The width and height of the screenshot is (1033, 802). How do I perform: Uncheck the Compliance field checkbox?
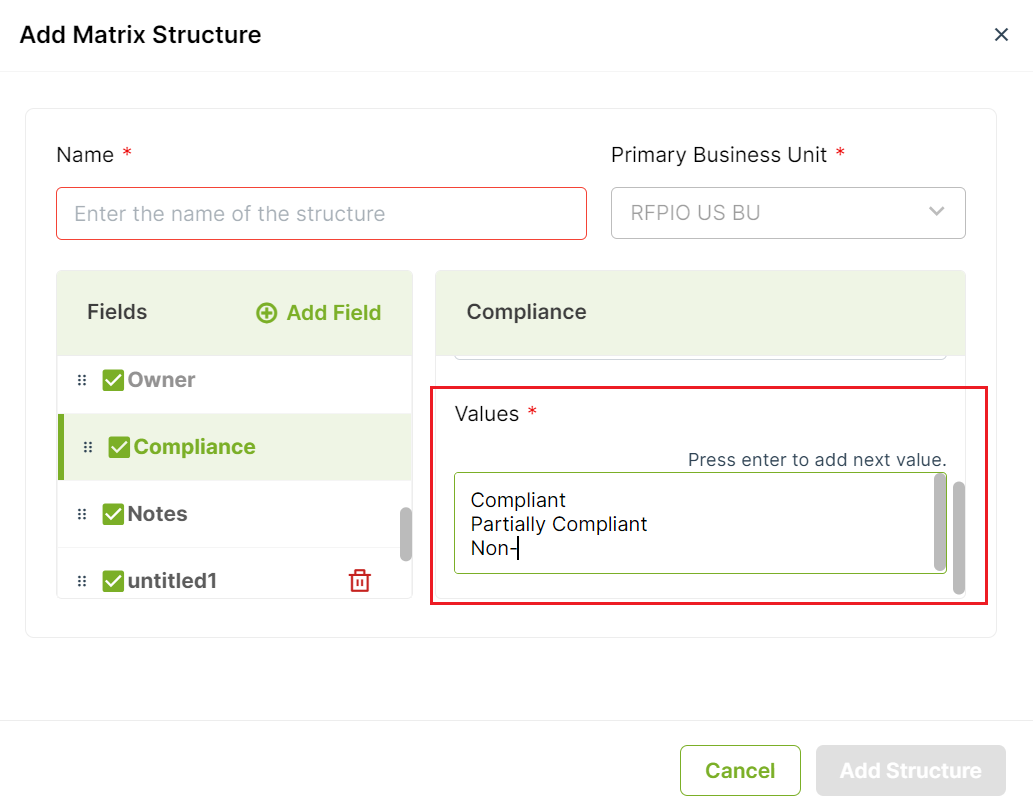[119, 447]
